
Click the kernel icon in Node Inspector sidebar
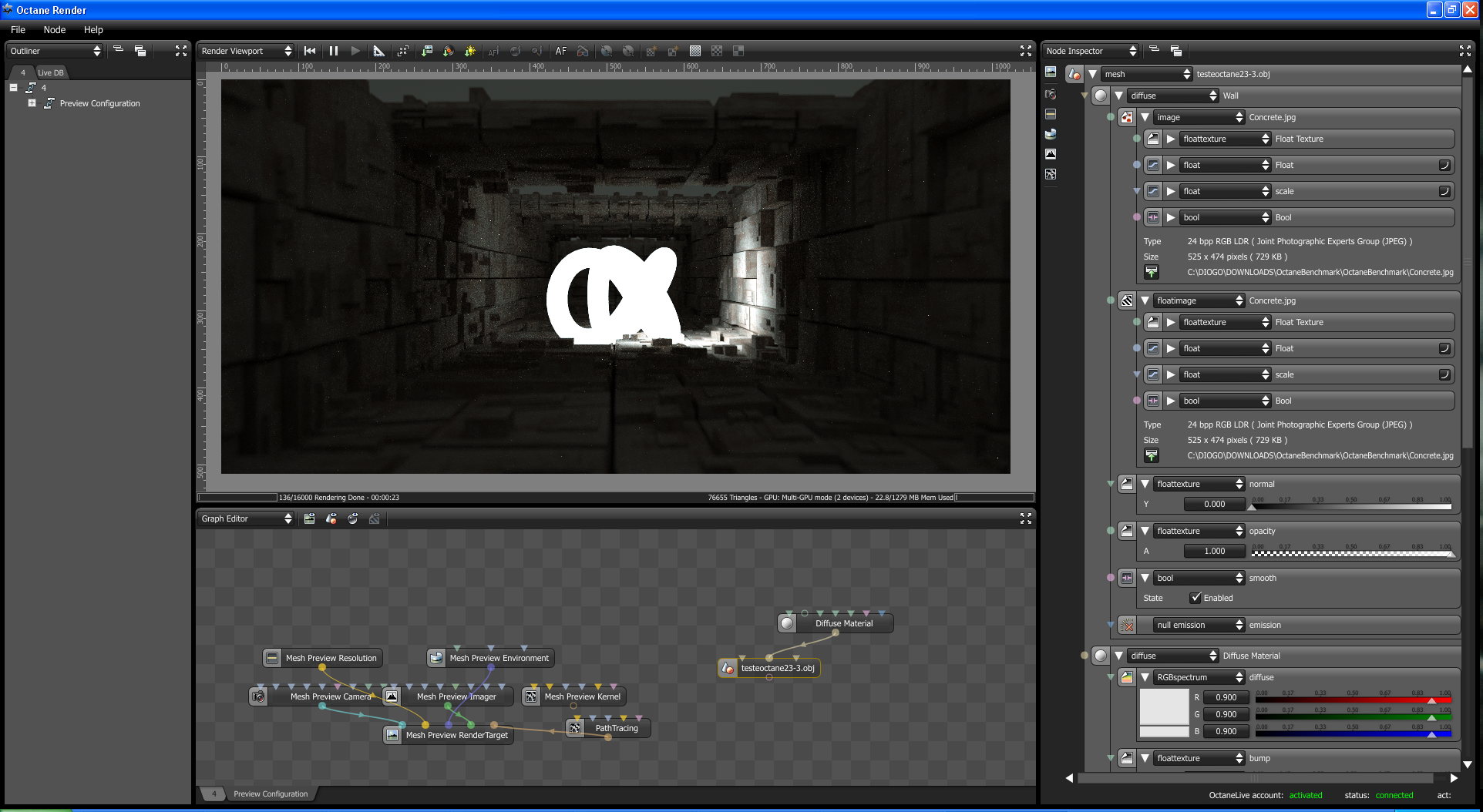[1051, 174]
